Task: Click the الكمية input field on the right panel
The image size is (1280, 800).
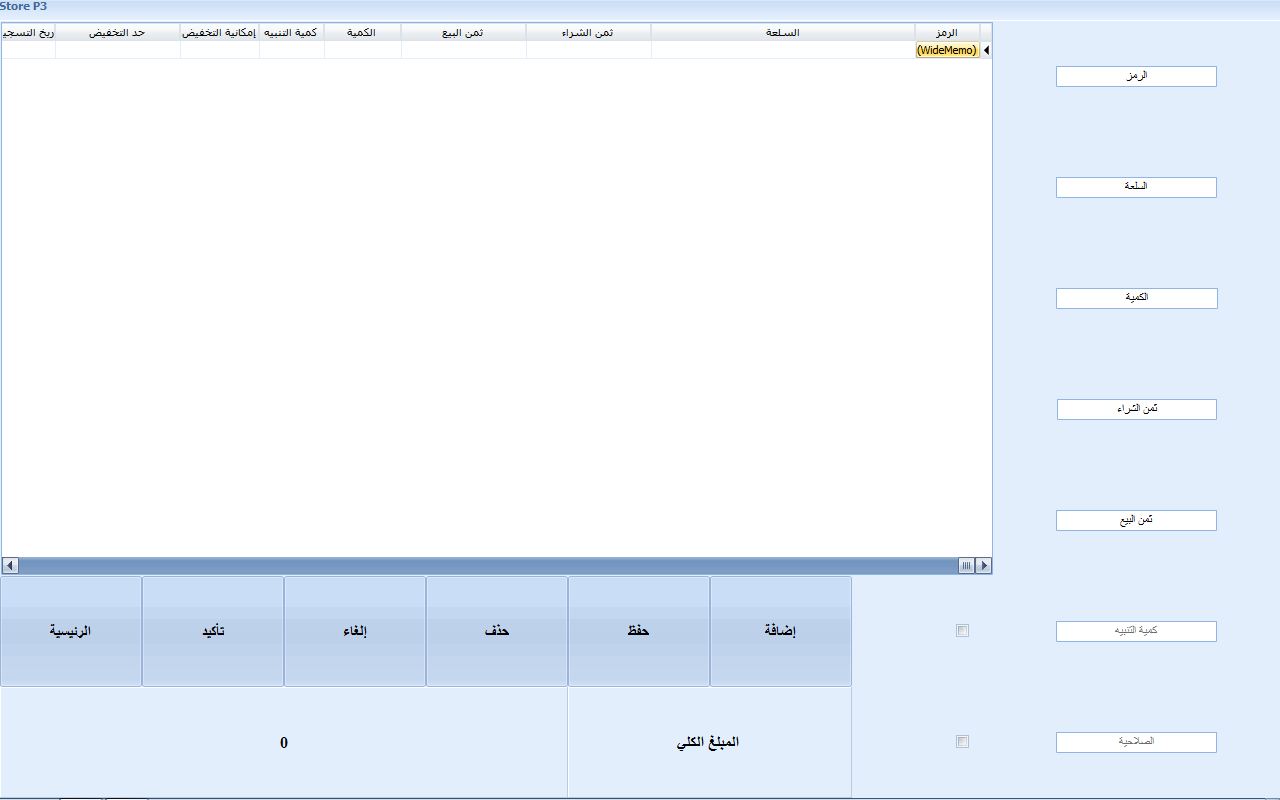Action: tap(1136, 298)
